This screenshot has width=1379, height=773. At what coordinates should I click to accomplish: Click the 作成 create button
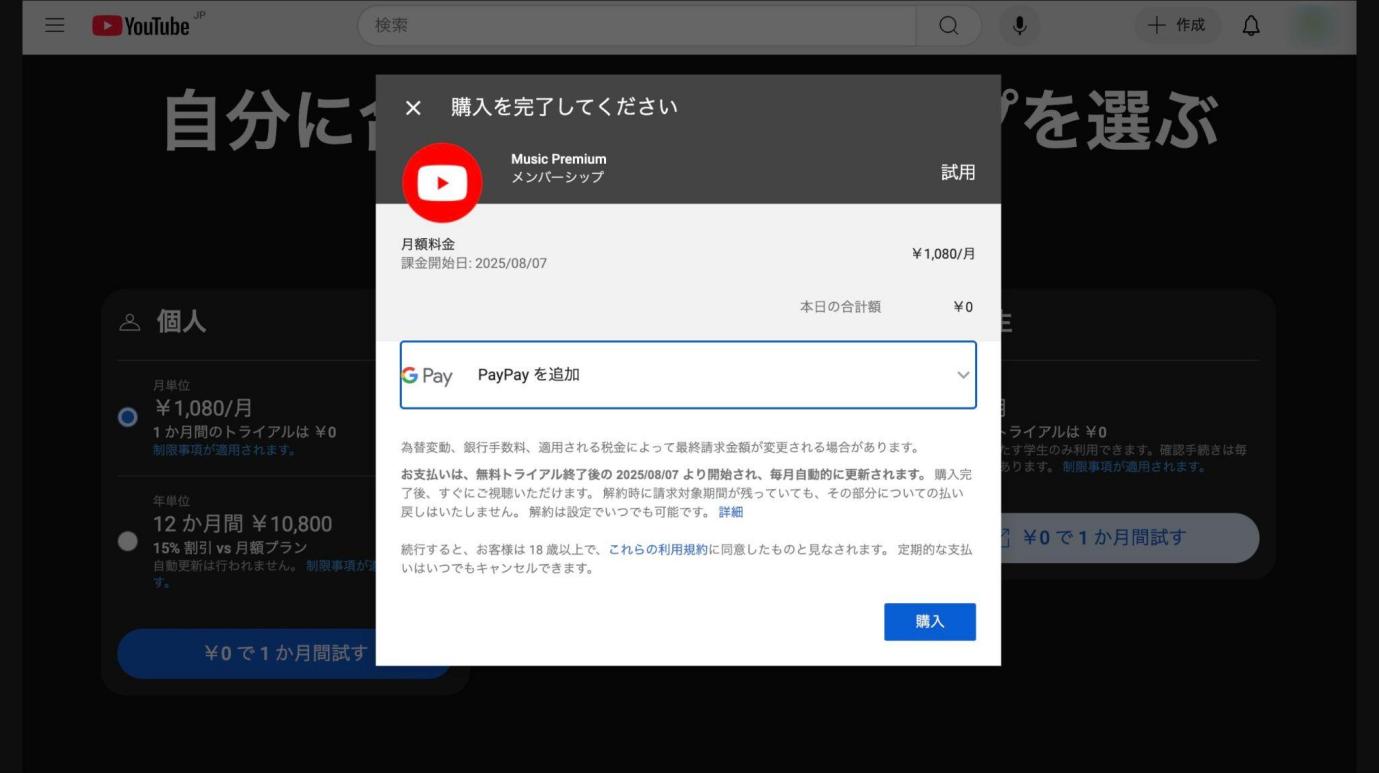[1177, 26]
